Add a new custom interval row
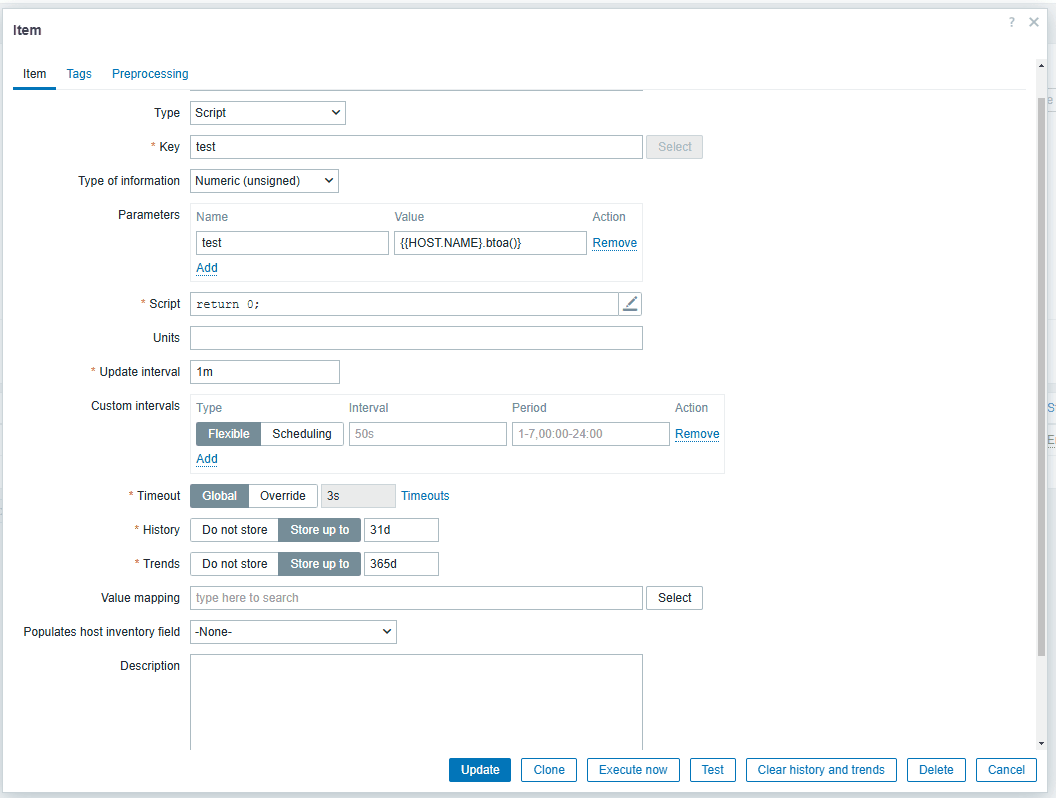The height and width of the screenshot is (798, 1056). (206, 459)
